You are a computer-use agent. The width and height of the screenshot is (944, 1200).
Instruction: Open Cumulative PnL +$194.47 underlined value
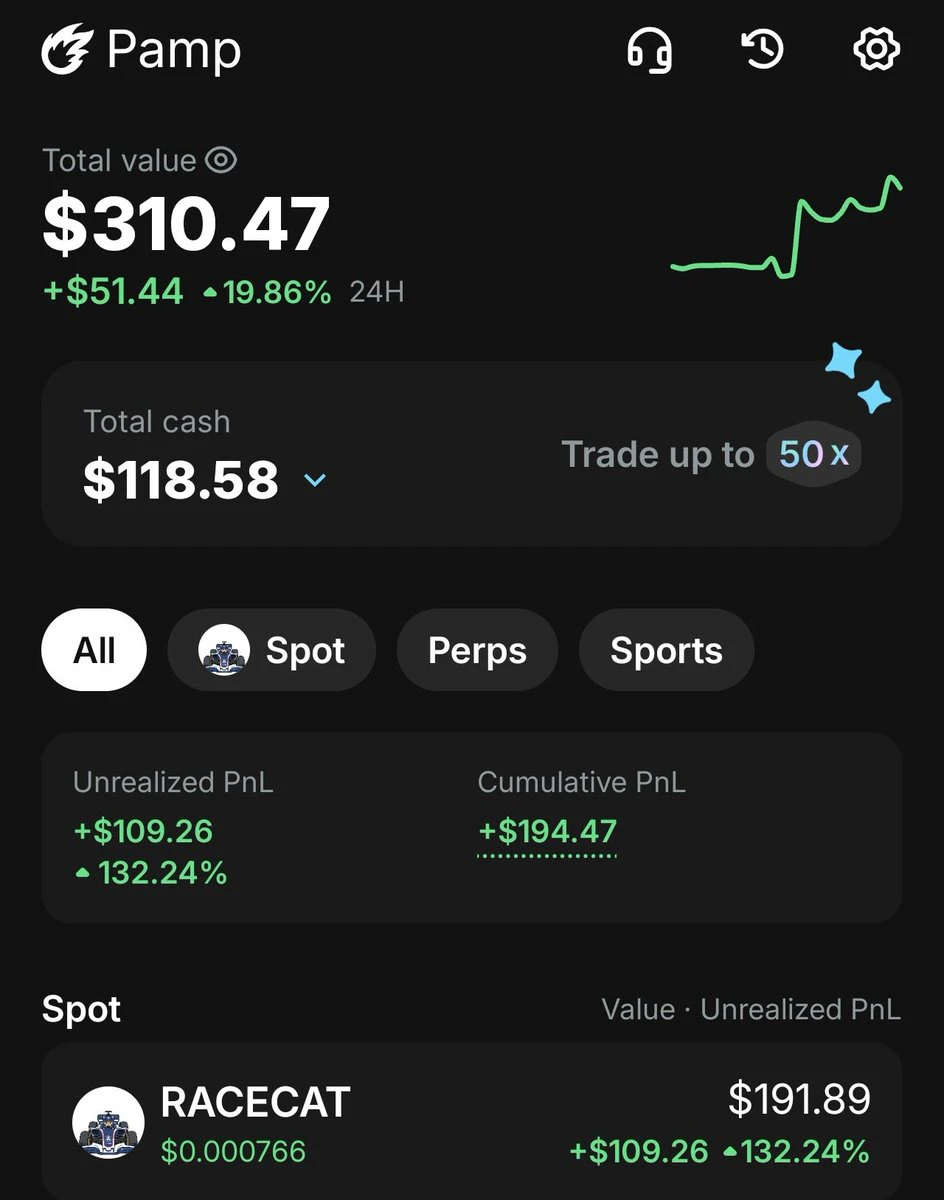(547, 833)
